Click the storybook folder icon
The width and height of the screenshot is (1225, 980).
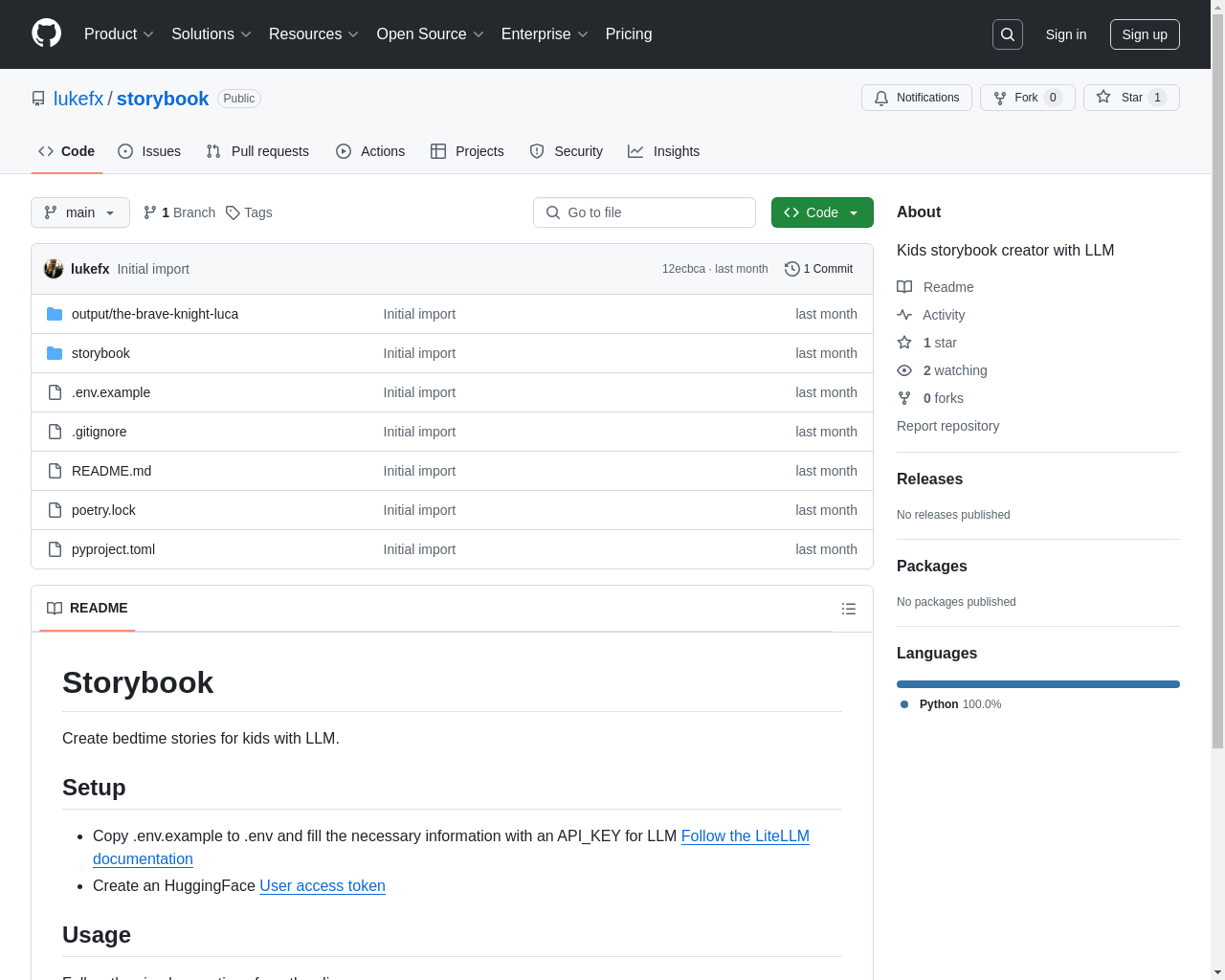tap(55, 353)
